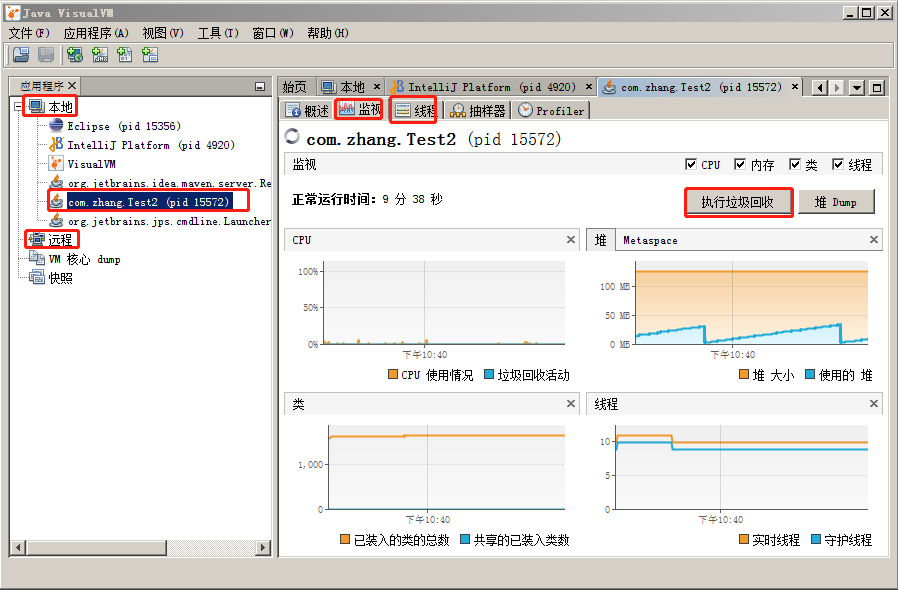Close the com.zhang.Test2 (pid 15572) tab

point(795,86)
